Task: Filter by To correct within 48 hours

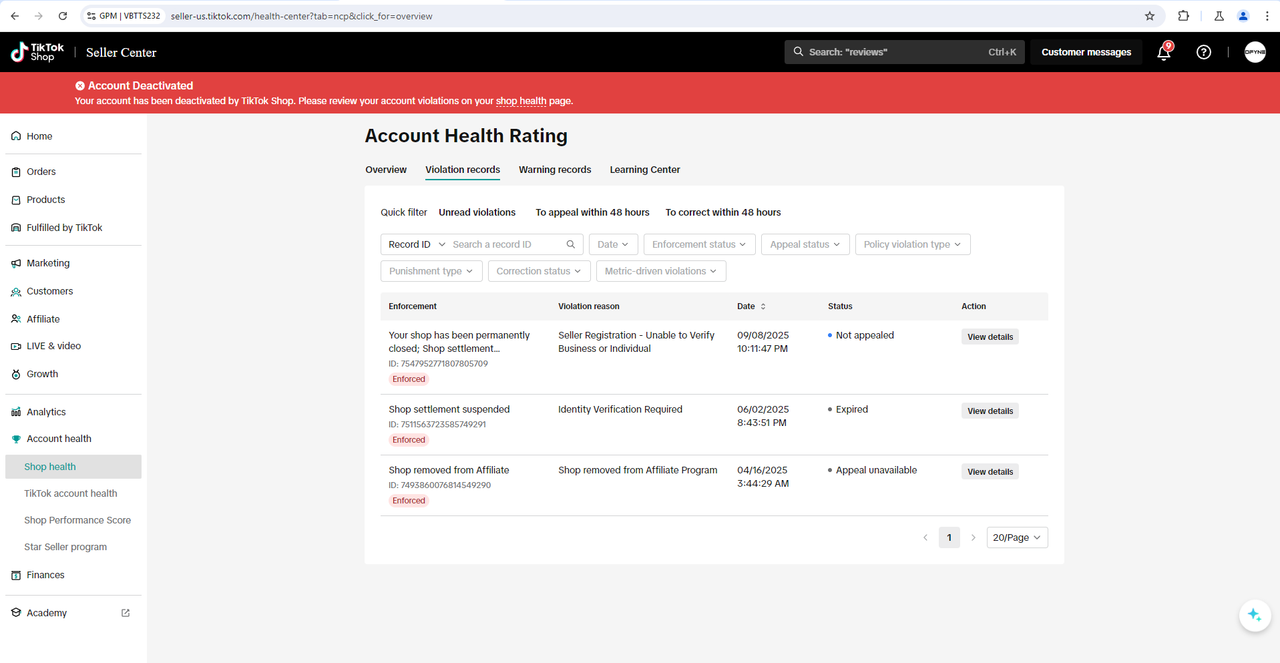Action: pyautogui.click(x=723, y=212)
